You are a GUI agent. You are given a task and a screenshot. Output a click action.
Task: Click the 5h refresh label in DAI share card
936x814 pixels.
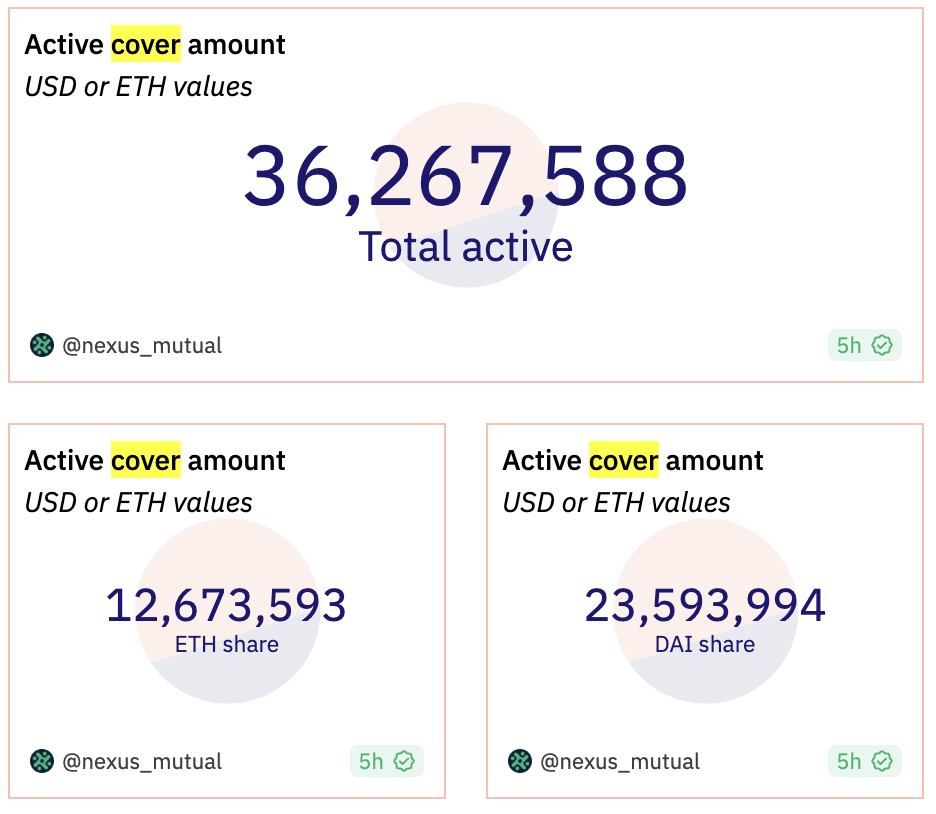coord(848,761)
